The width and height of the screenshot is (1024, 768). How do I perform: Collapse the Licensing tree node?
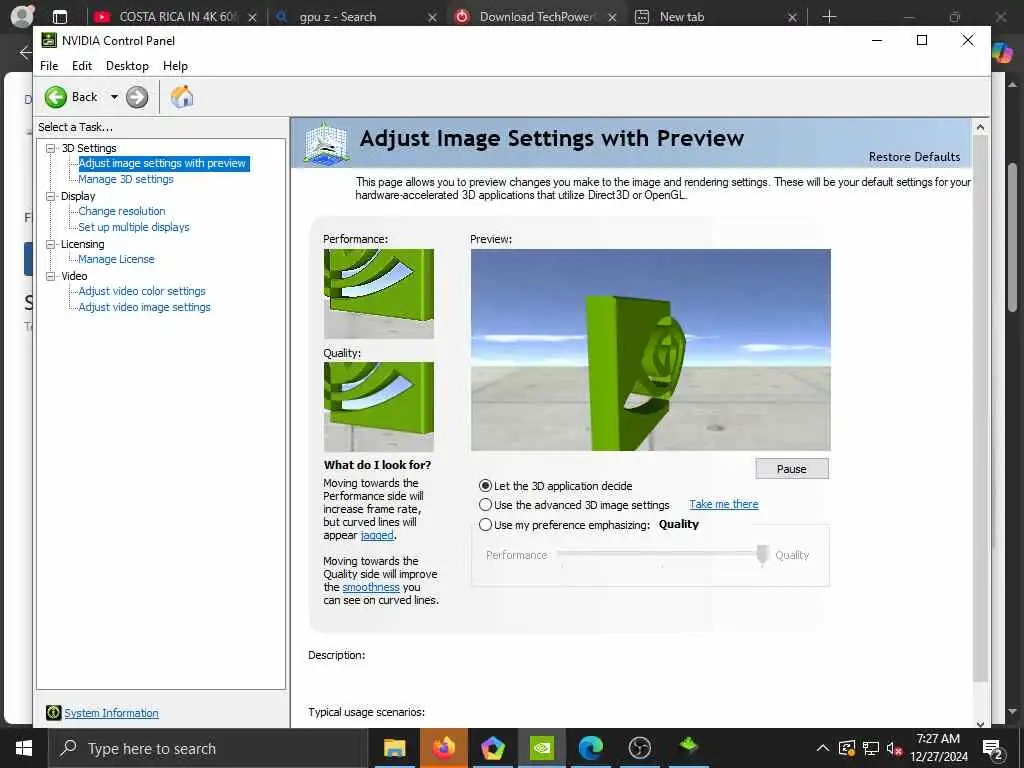click(50, 244)
